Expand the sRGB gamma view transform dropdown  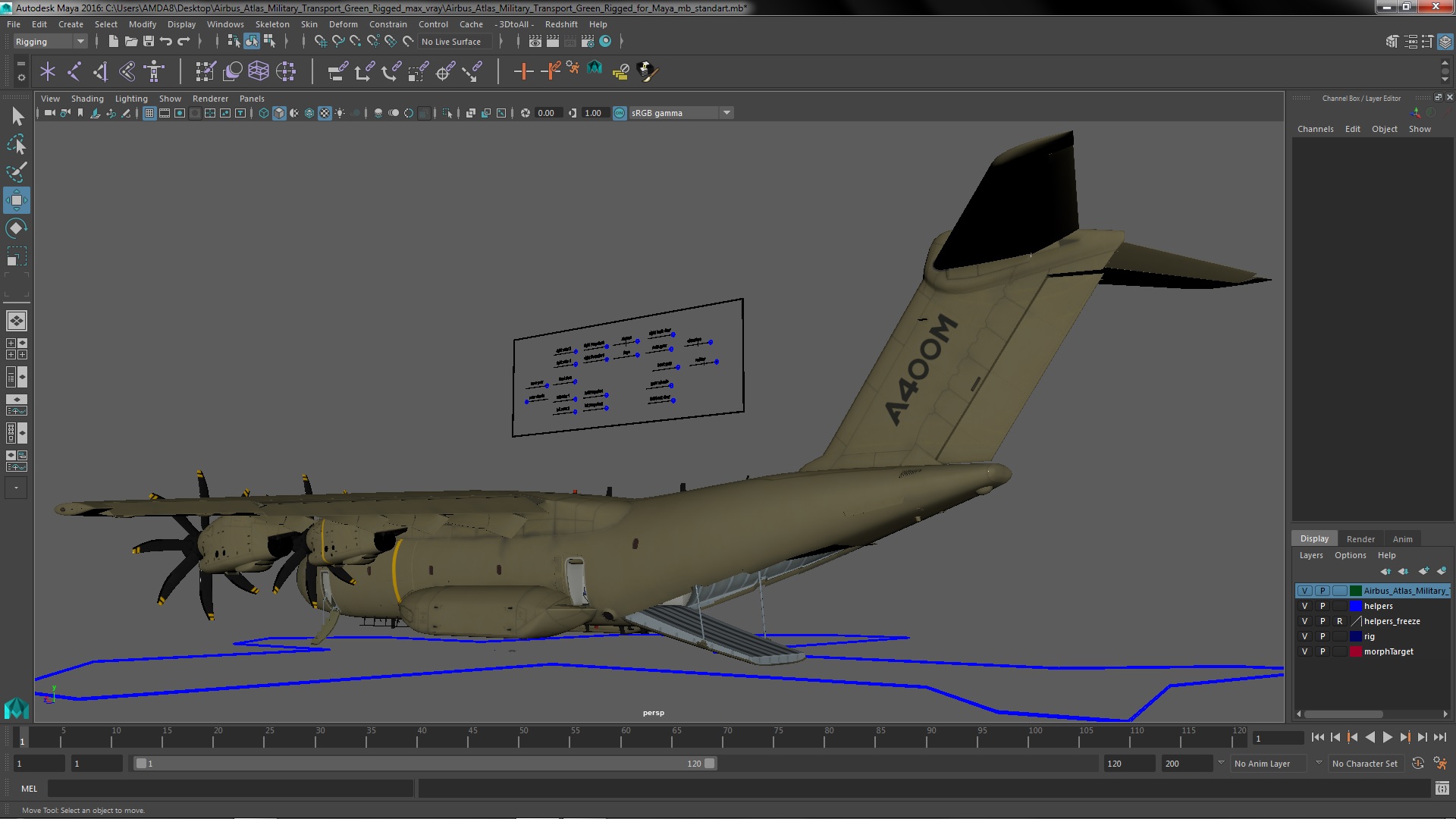click(x=726, y=113)
